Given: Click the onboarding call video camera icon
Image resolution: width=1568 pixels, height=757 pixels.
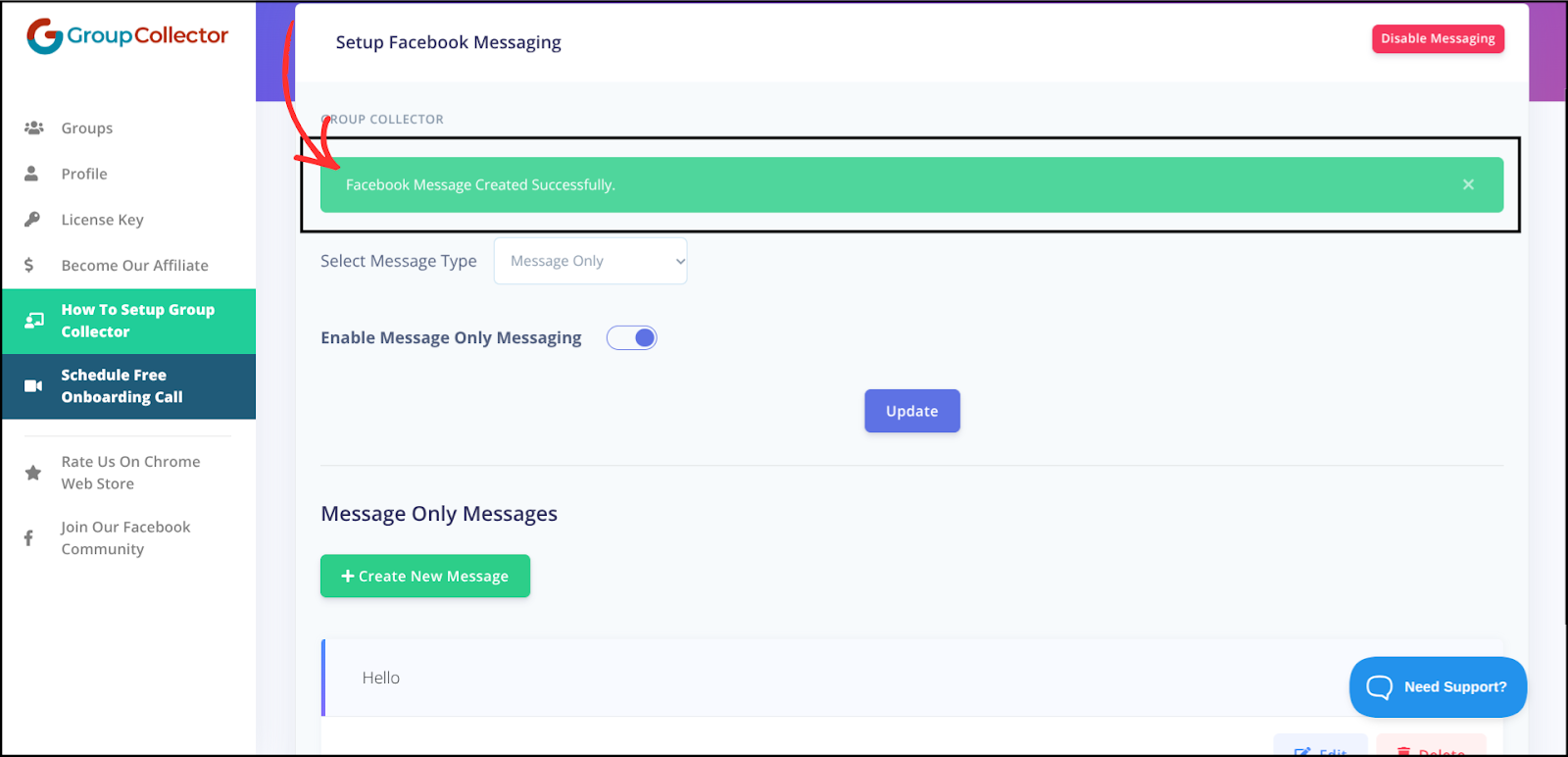Looking at the screenshot, I should pyautogui.click(x=33, y=385).
